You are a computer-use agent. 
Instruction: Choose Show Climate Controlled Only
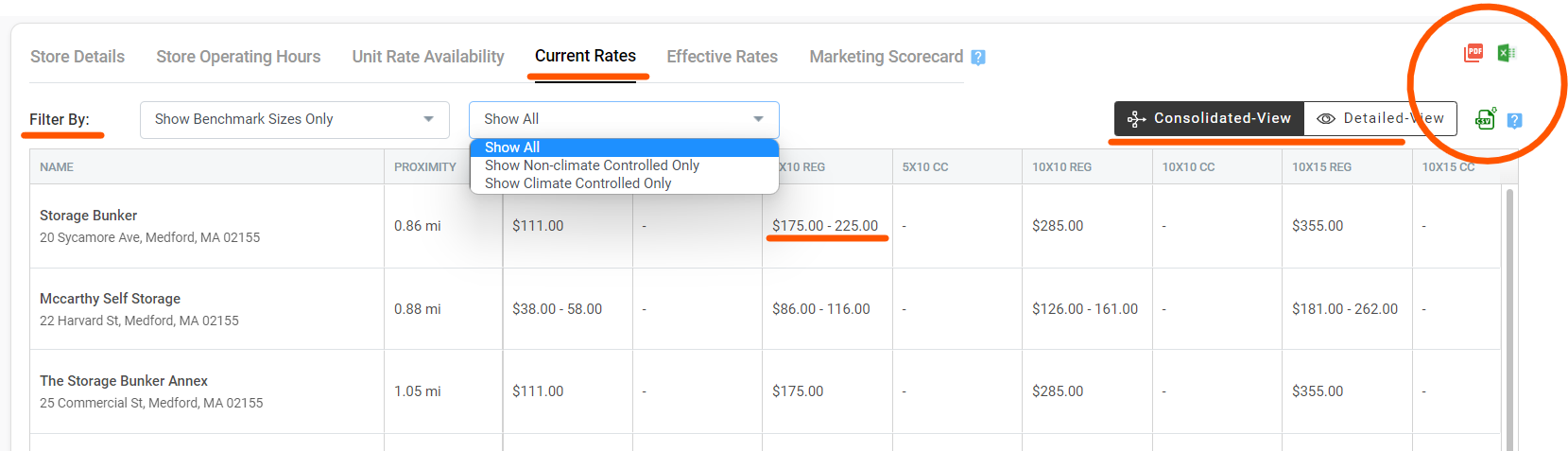(624, 183)
